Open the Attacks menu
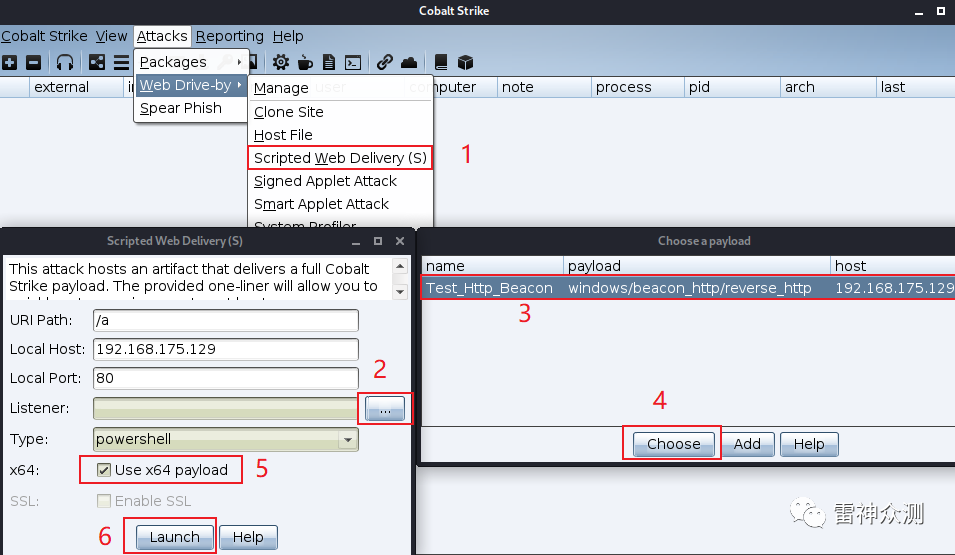 (x=162, y=36)
